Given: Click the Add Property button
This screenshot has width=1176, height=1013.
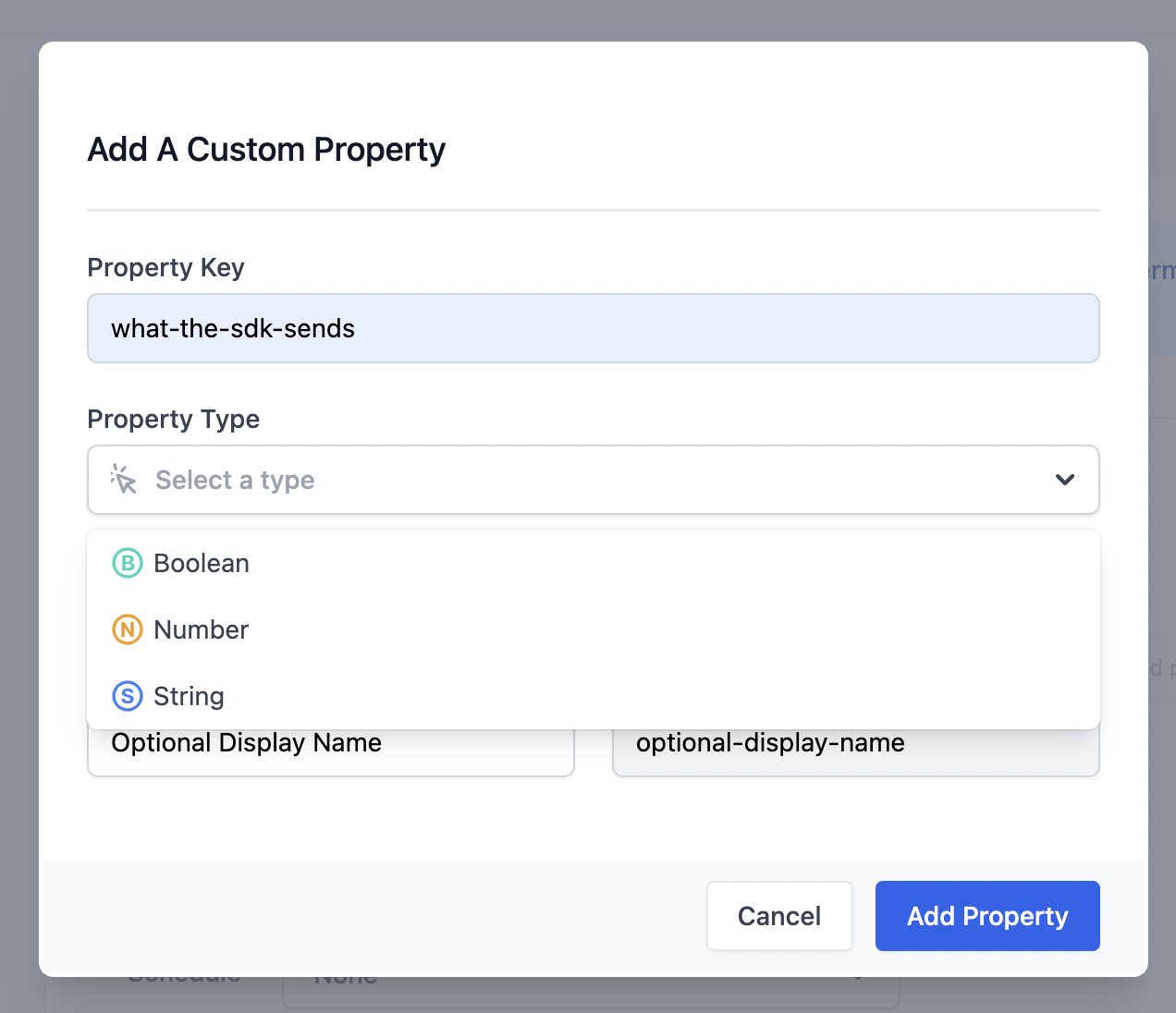Looking at the screenshot, I should point(986,916).
